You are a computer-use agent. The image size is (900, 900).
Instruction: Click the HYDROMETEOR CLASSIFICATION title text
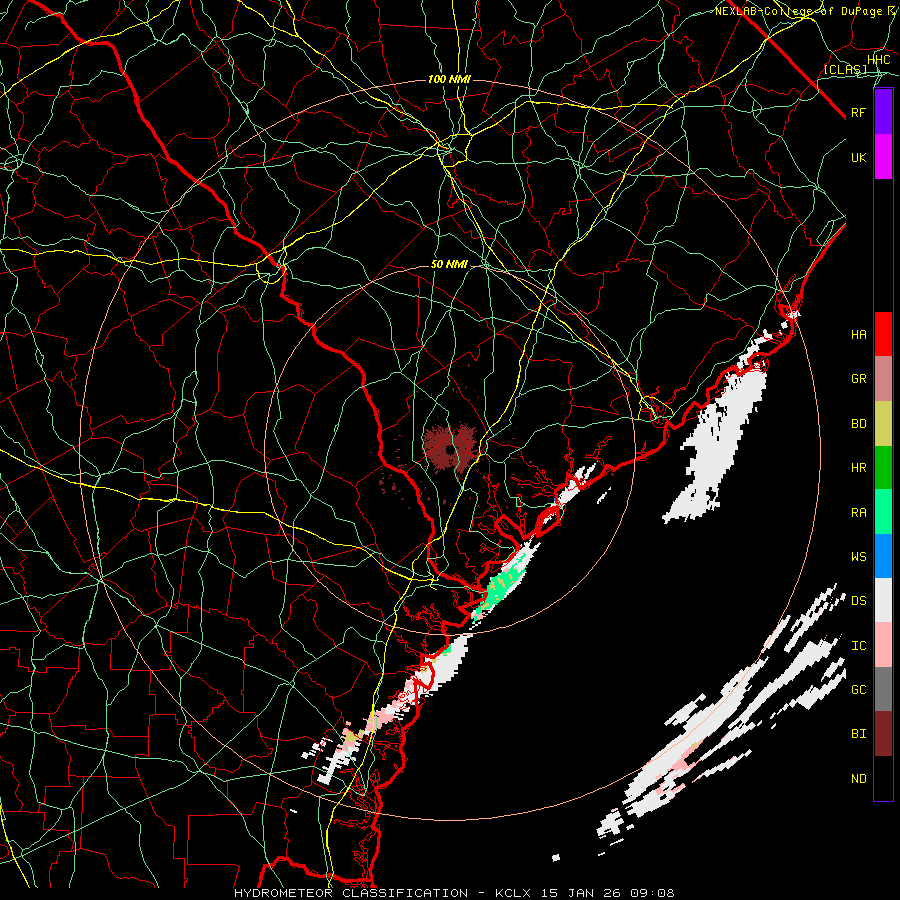(x=351, y=893)
